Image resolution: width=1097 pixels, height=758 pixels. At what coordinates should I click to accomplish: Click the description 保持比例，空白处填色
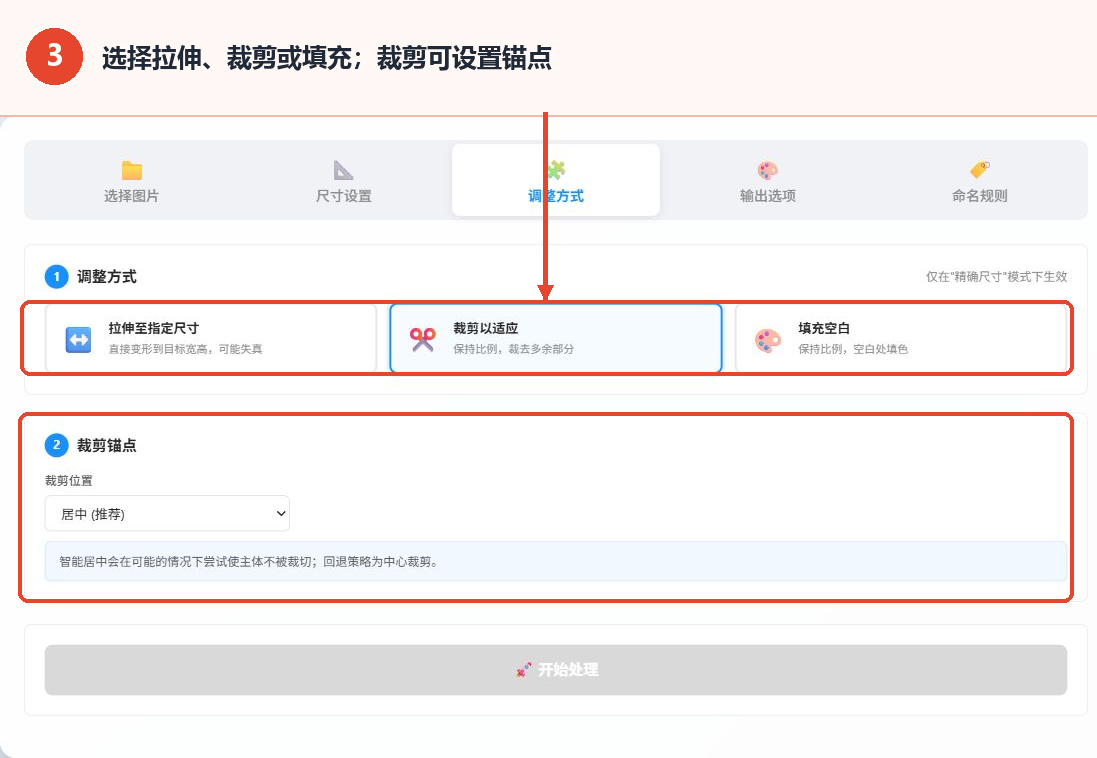[853, 349]
